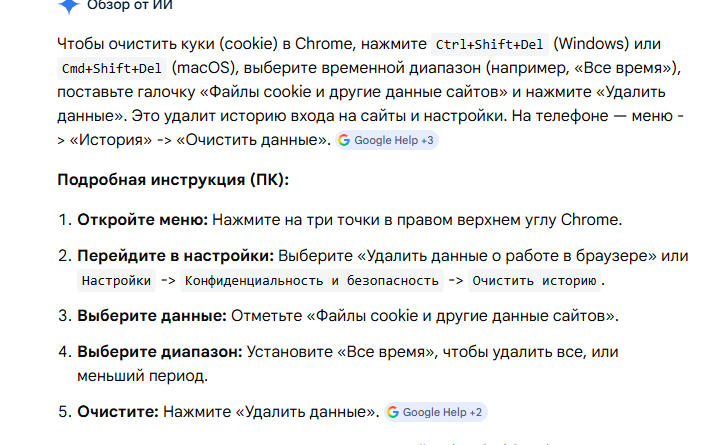Click the bold Выберите диапазон step label
The image size is (717, 445).
pyautogui.click(x=160, y=352)
